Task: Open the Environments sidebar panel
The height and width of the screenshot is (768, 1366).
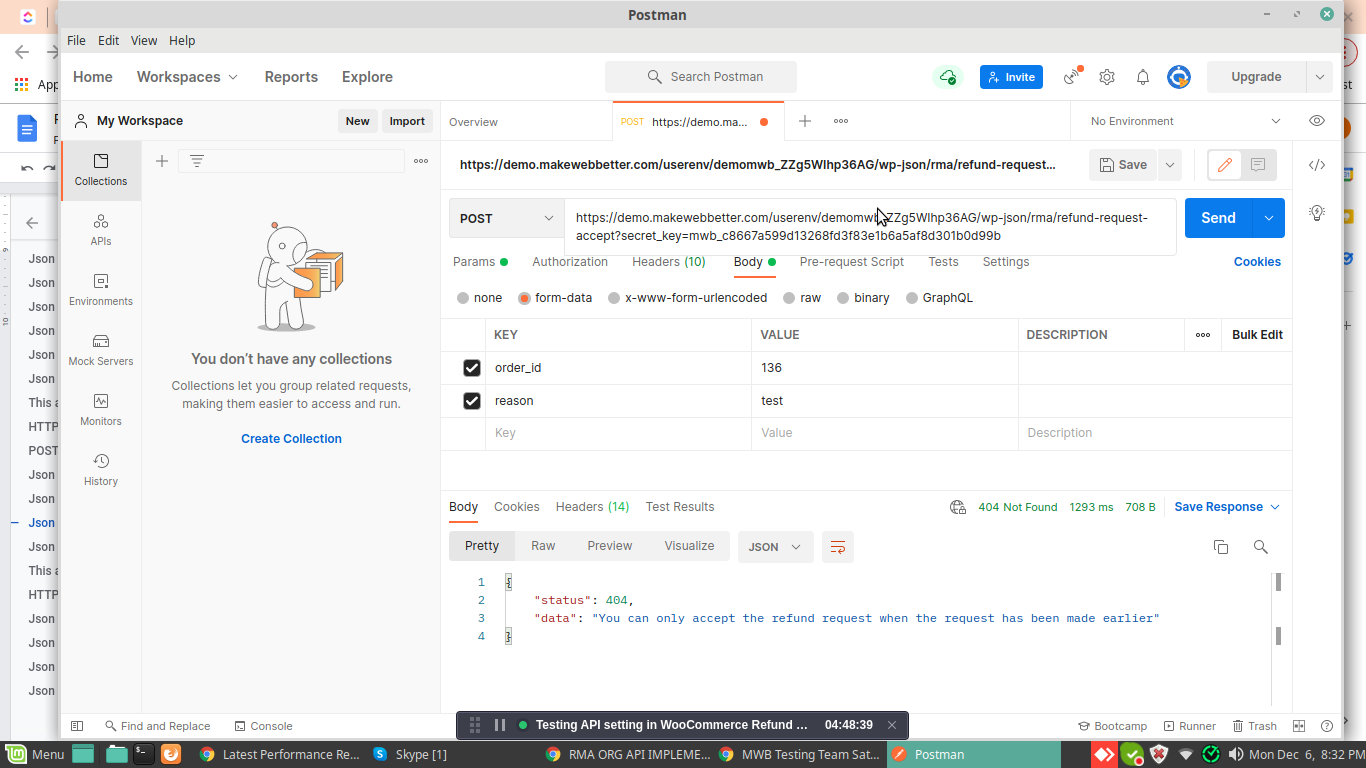Action: [x=101, y=290]
